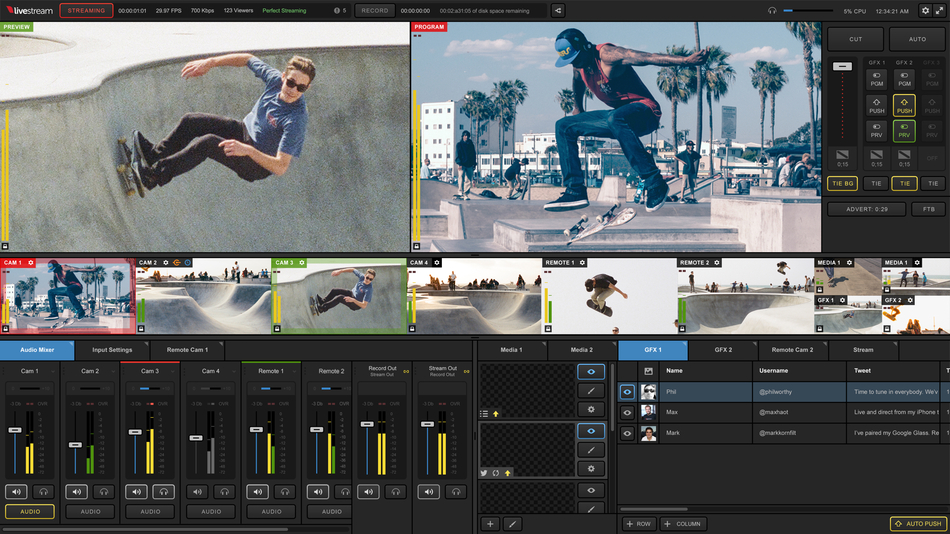Toggle visibility eye for Mark's row

627,434
